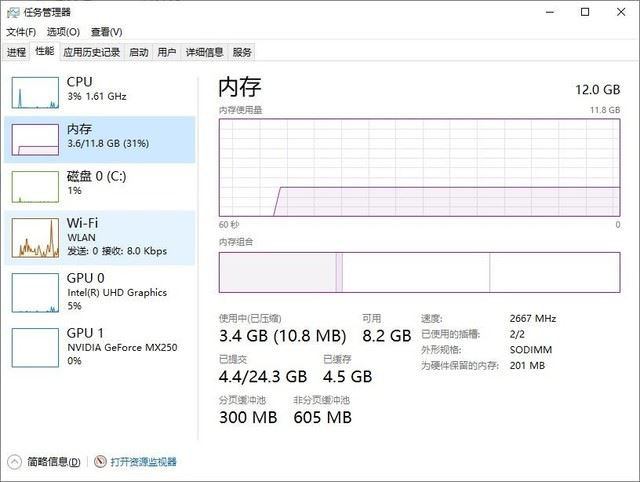Switch to the 详细信息 tab

(x=204, y=52)
